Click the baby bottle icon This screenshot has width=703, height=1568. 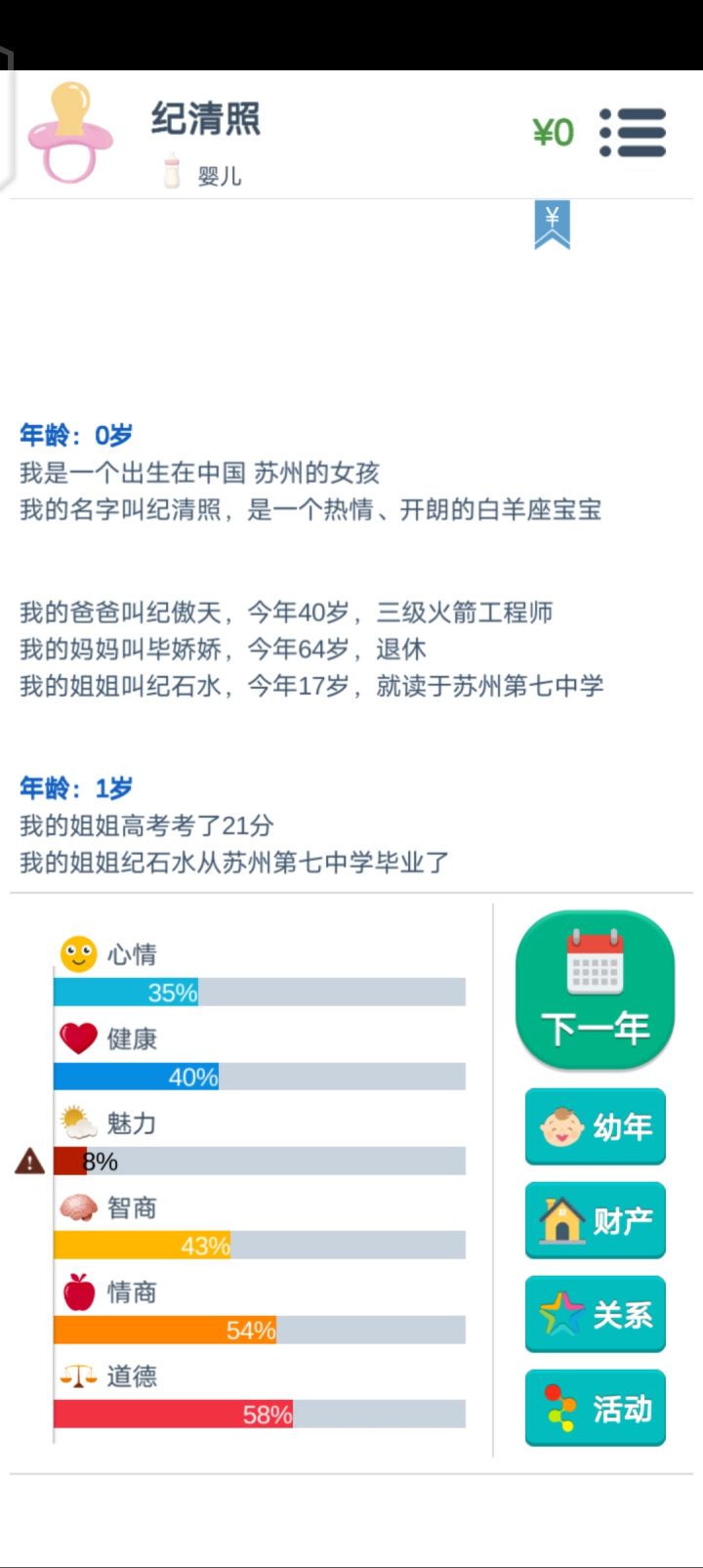(x=172, y=171)
